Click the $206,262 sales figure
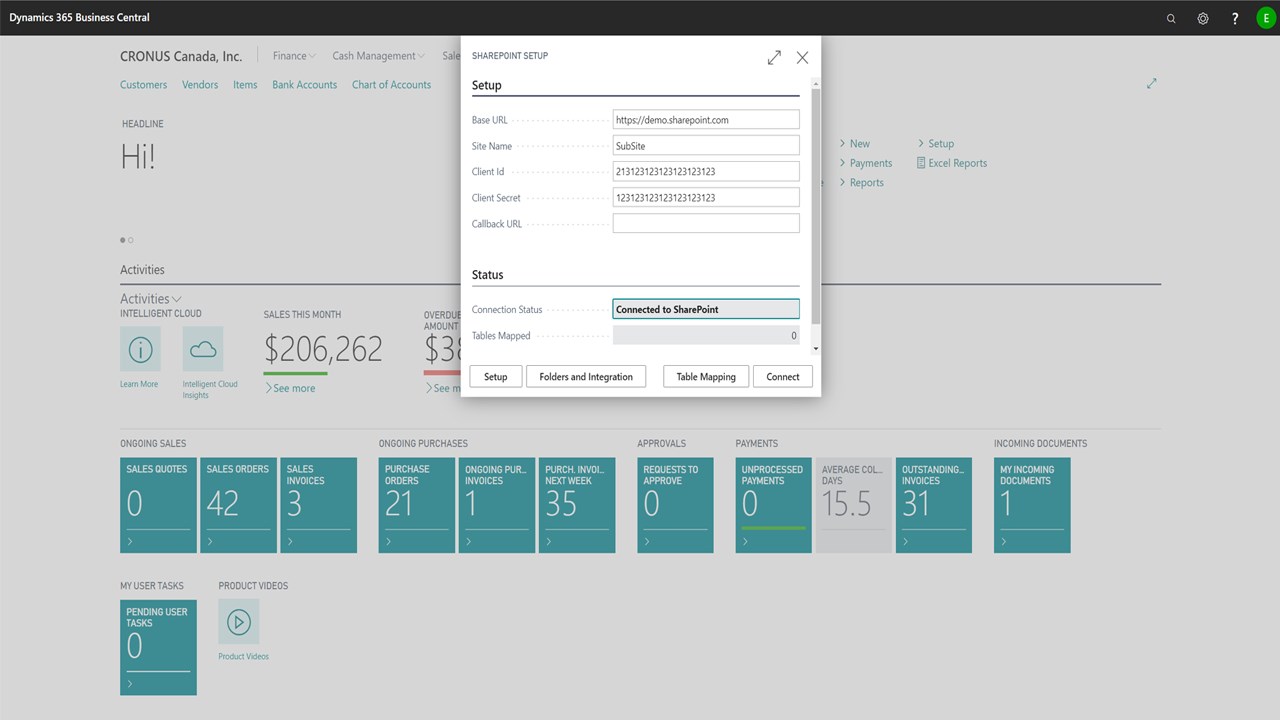Viewport: 1280px width, 720px height. [x=323, y=349]
